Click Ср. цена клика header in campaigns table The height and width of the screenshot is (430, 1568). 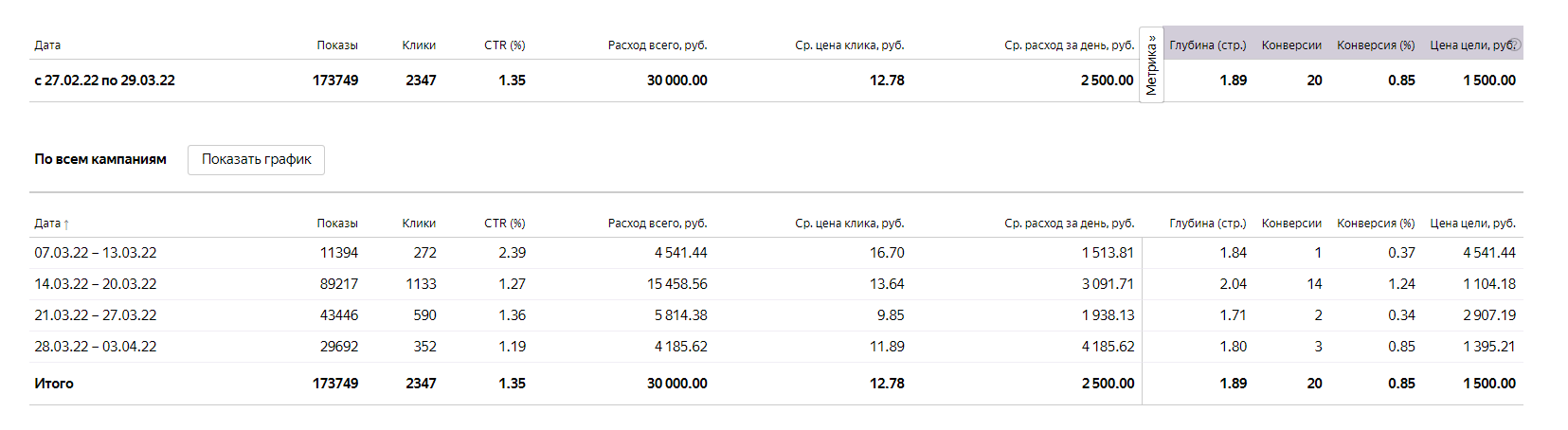[x=850, y=224]
